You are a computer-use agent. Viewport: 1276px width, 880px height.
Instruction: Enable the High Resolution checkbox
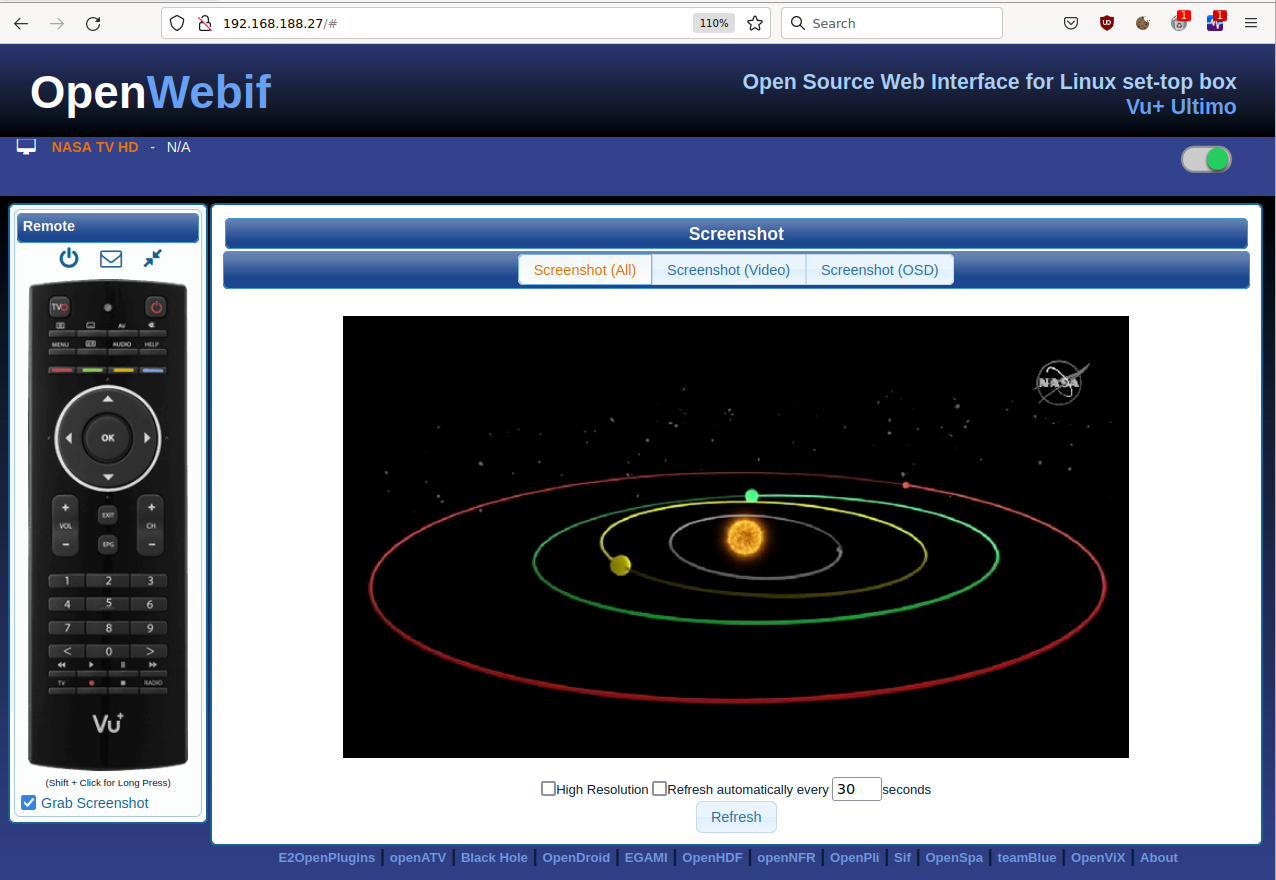coord(548,789)
